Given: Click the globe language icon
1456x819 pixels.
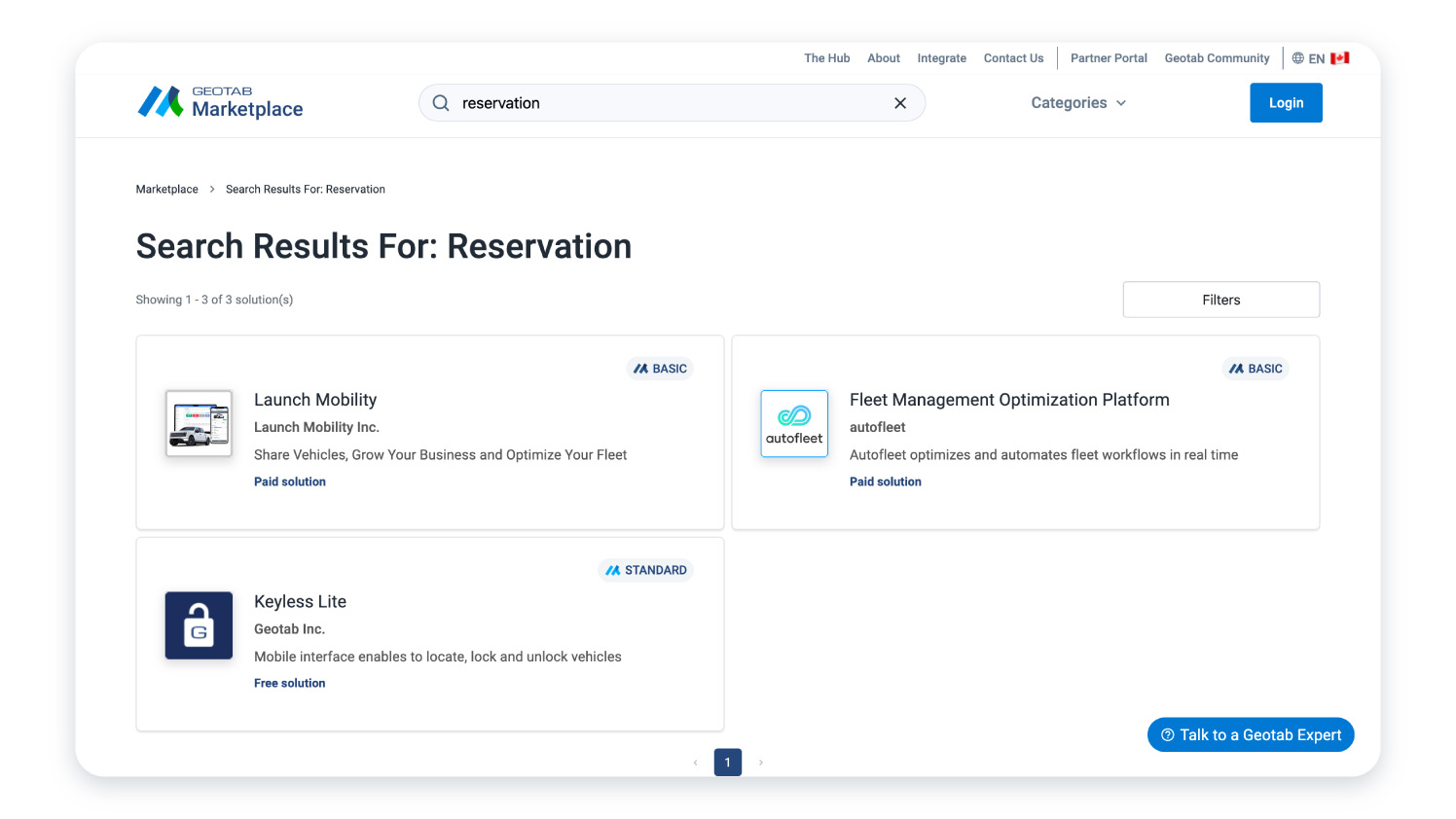Looking at the screenshot, I should click(1298, 57).
